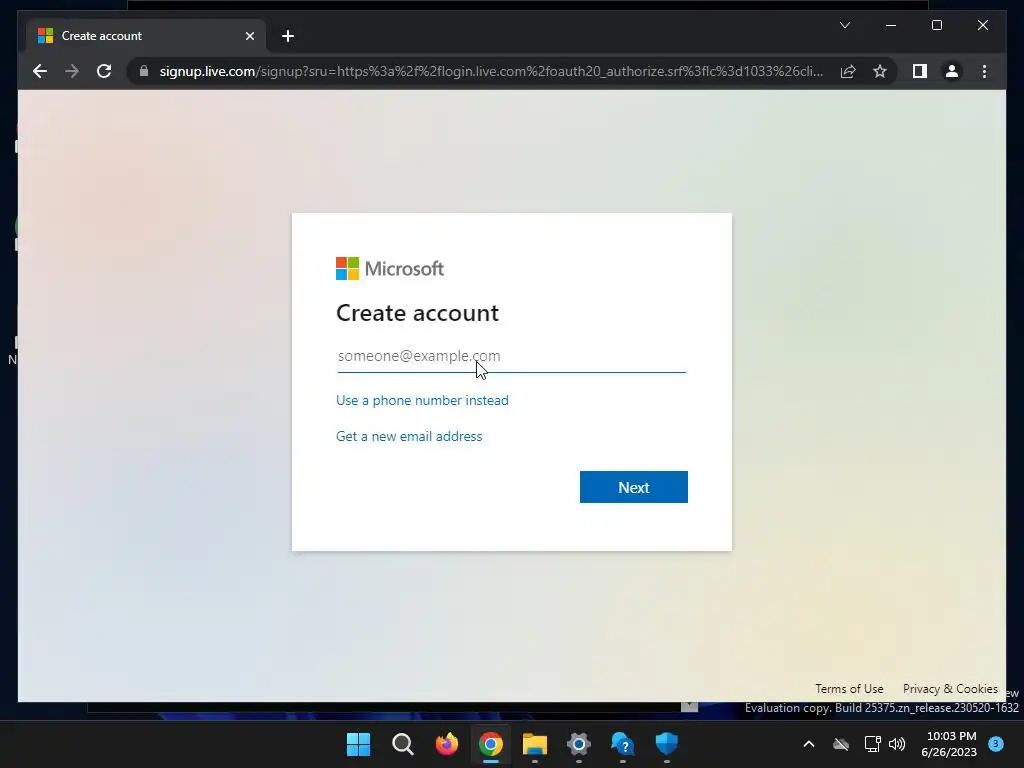Image resolution: width=1024 pixels, height=768 pixels.
Task: Click the browser forward arrow
Action: (72, 71)
